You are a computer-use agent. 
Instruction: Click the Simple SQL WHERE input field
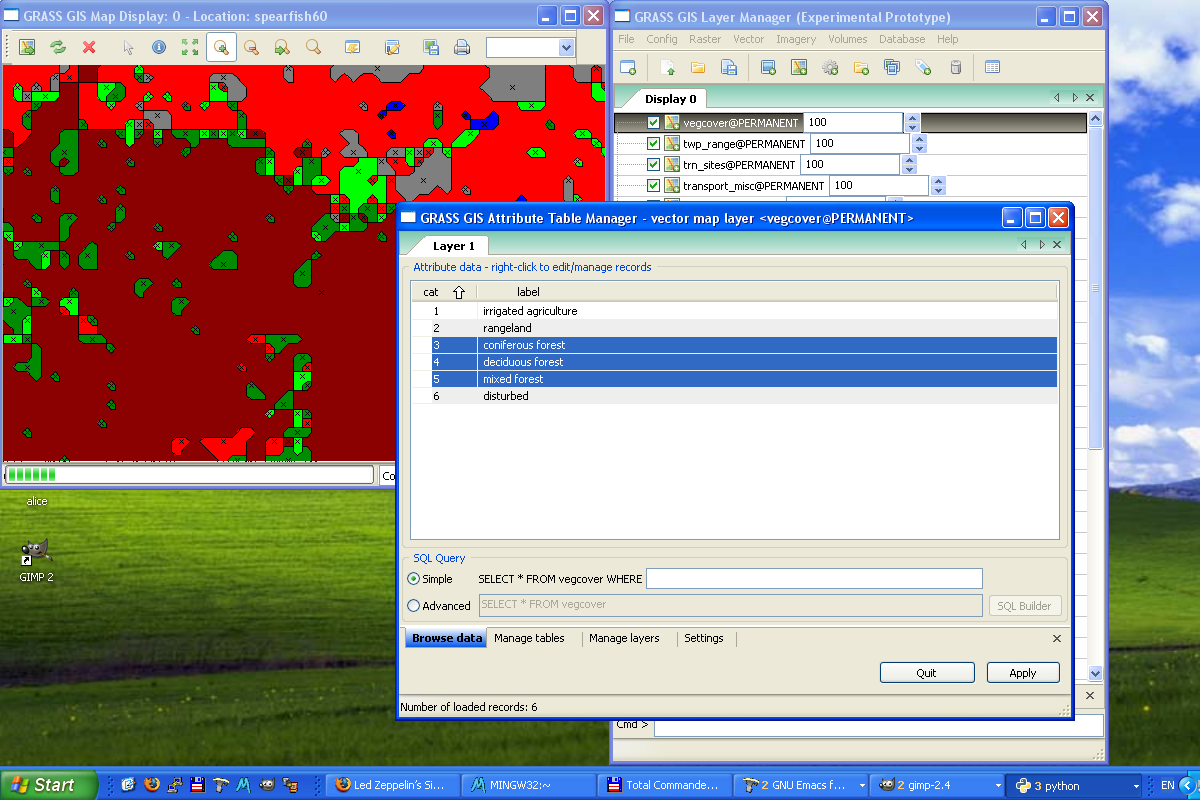pos(814,579)
